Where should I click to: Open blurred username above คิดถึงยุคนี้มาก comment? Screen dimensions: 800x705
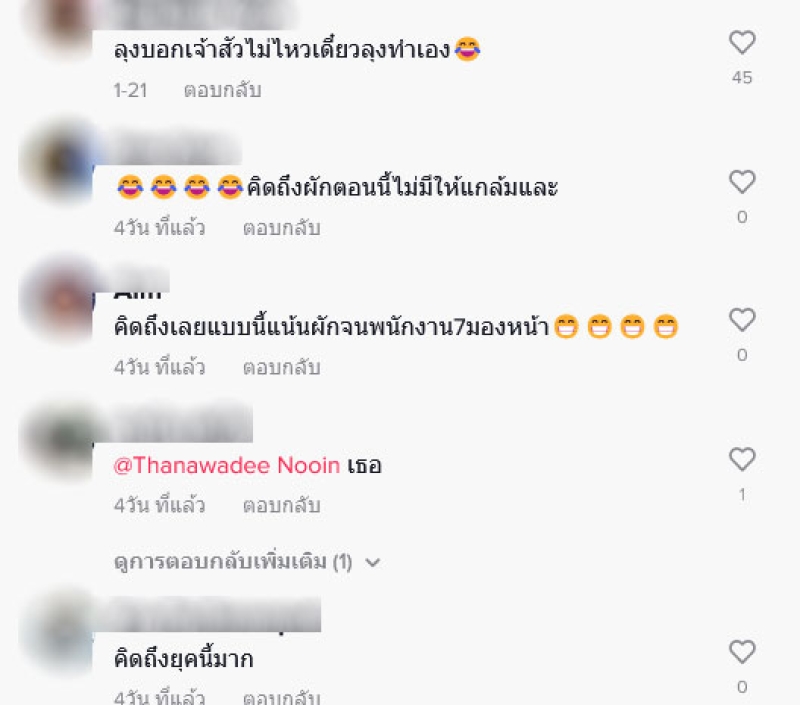(x=209, y=615)
